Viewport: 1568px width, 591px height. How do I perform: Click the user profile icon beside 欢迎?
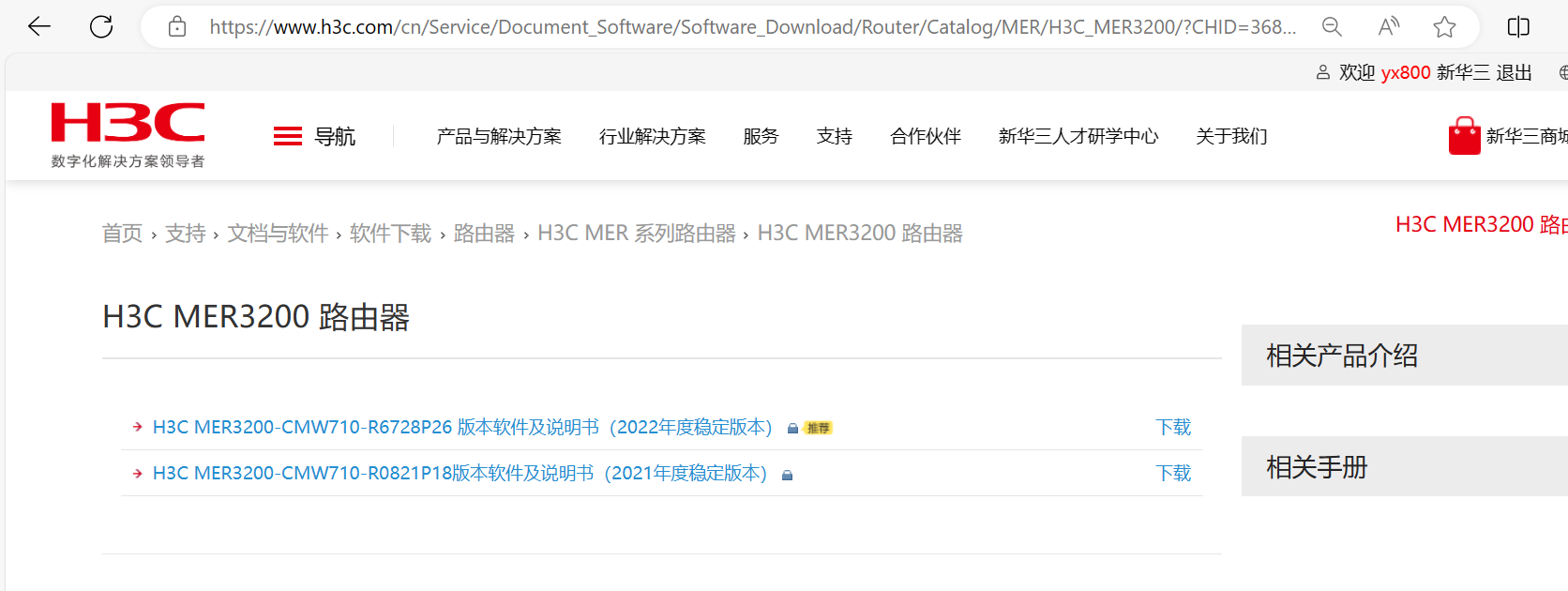1323,72
